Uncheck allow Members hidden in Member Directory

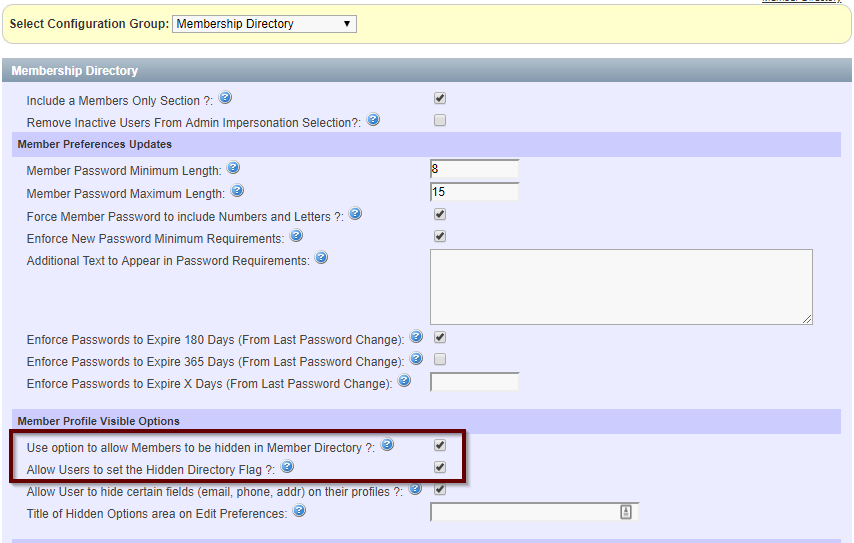[x=440, y=445]
